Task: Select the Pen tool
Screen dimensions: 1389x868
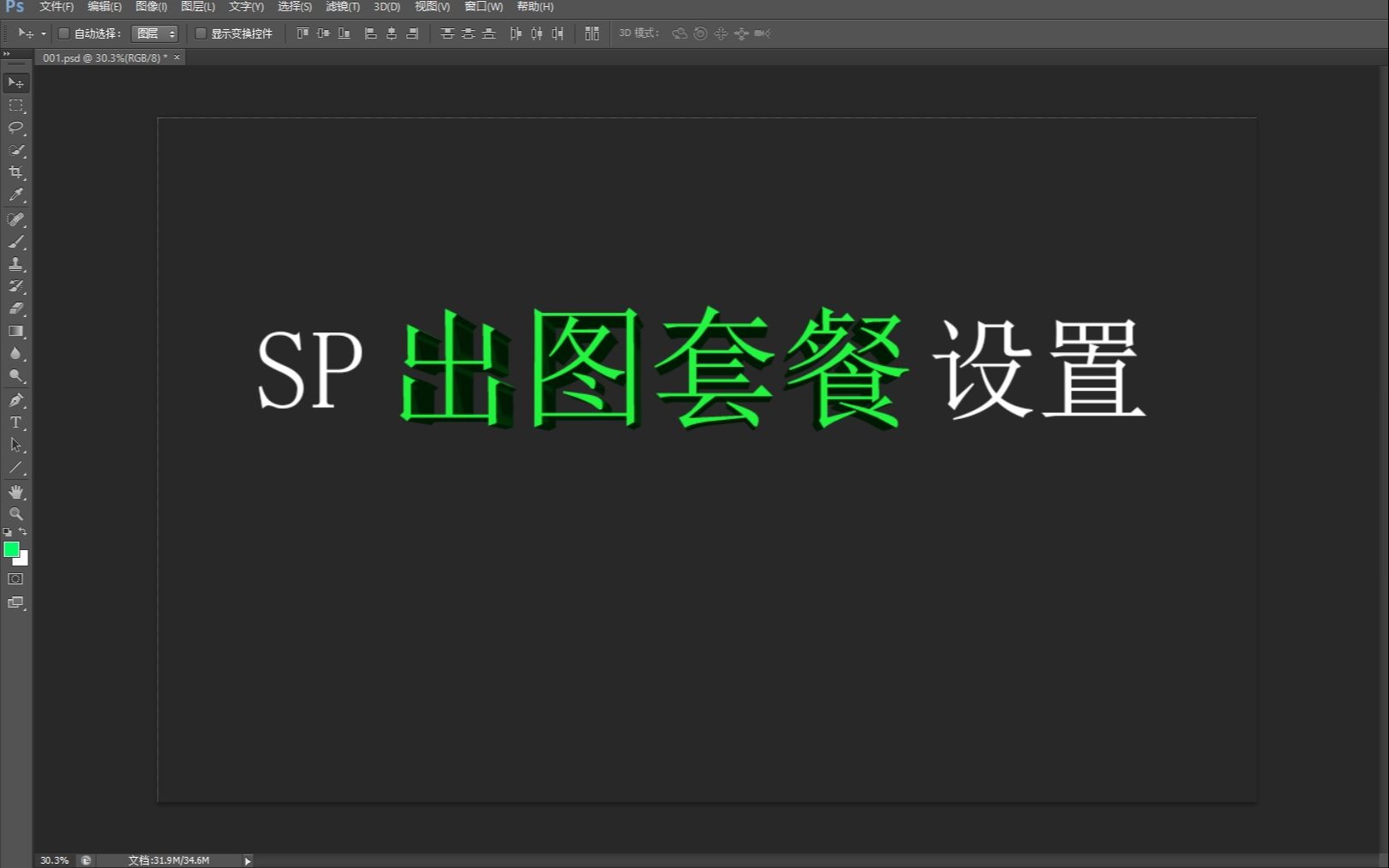Action: pos(15,400)
